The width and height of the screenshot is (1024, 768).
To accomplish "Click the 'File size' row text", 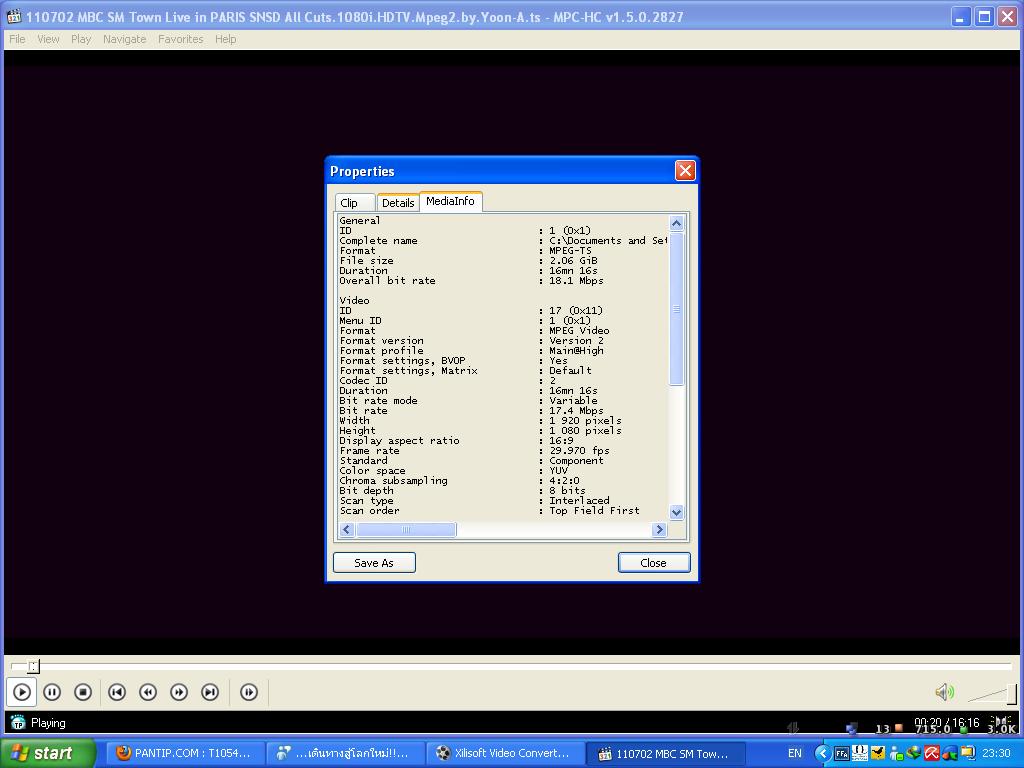I will click(468, 261).
